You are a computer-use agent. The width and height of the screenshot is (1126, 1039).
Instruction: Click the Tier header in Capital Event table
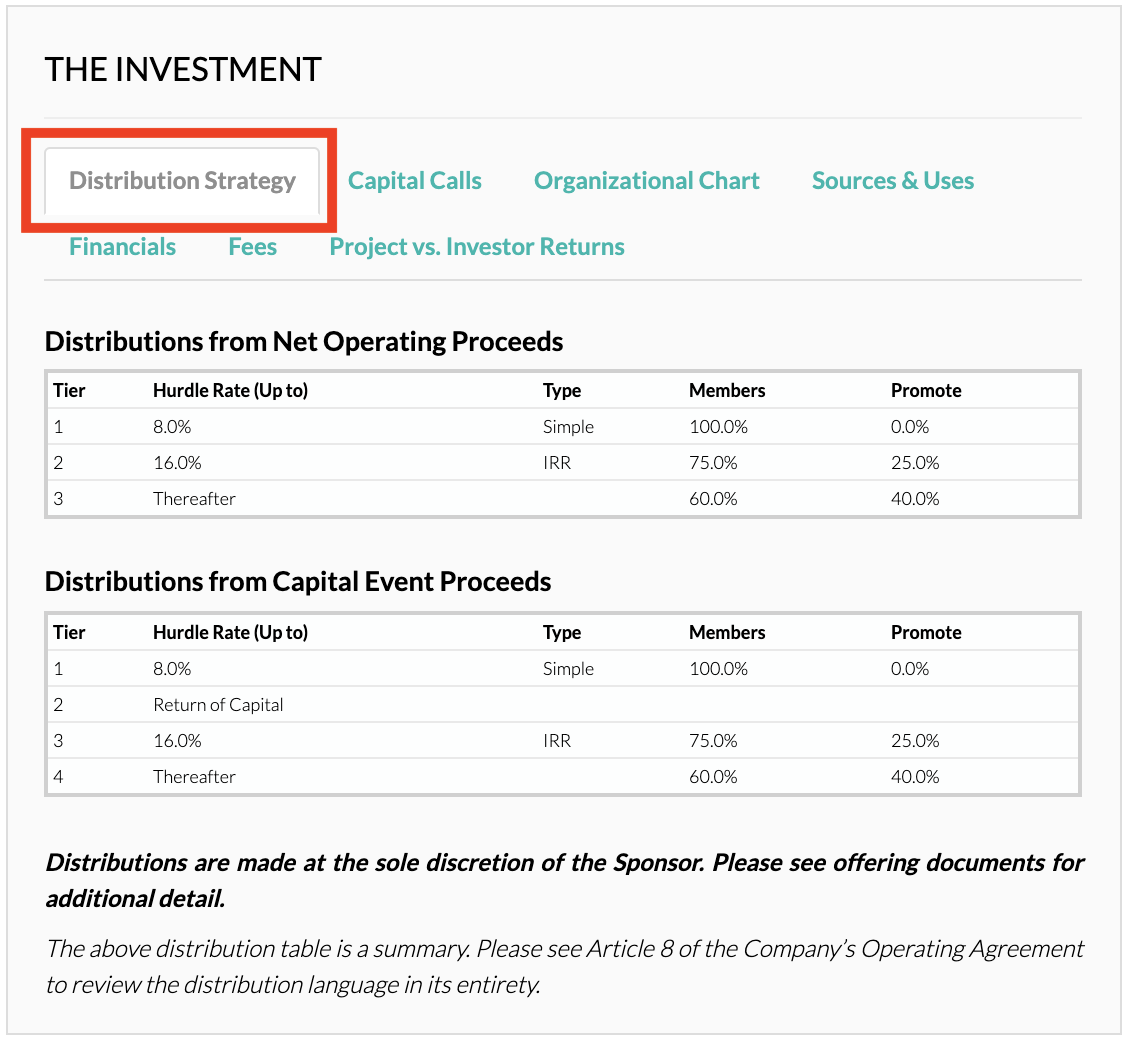pyautogui.click(x=69, y=633)
